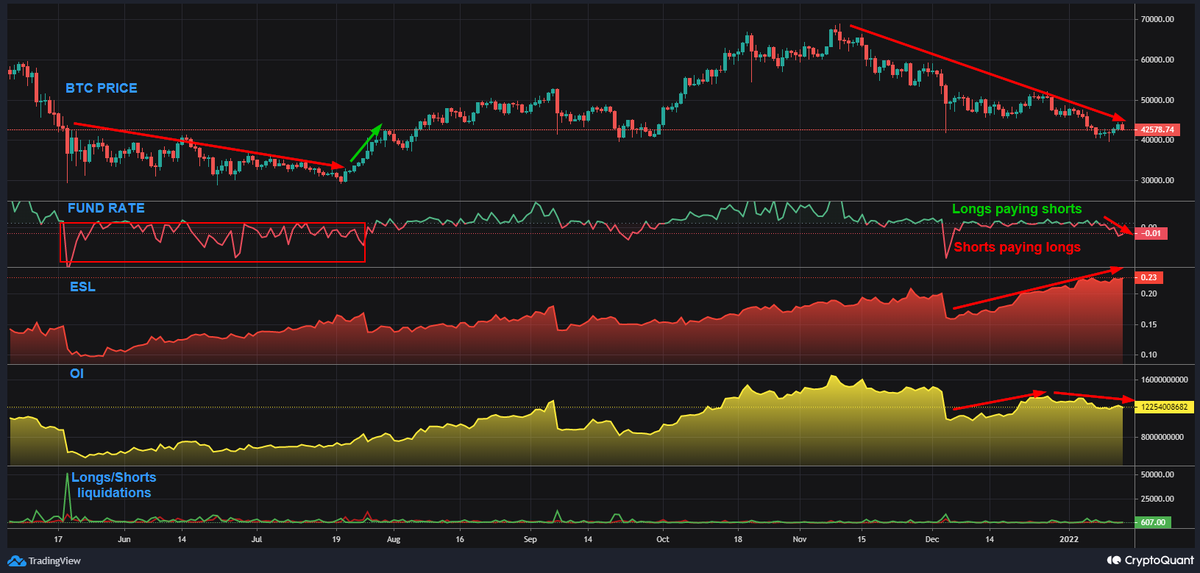The height and width of the screenshot is (573, 1200).
Task: Select the FUND RATE pane label
Action: point(106,208)
